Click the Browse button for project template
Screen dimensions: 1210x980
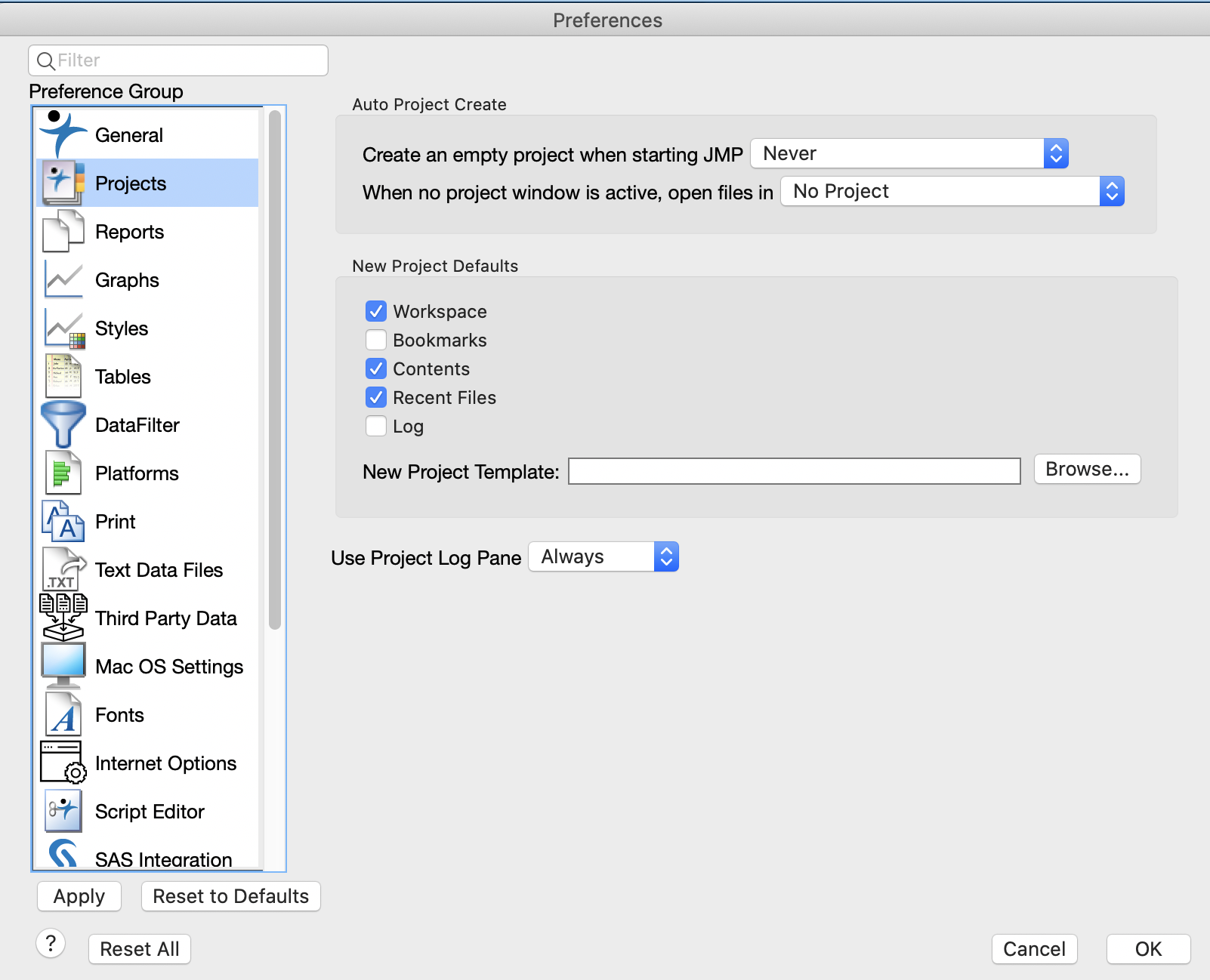[1087, 469]
